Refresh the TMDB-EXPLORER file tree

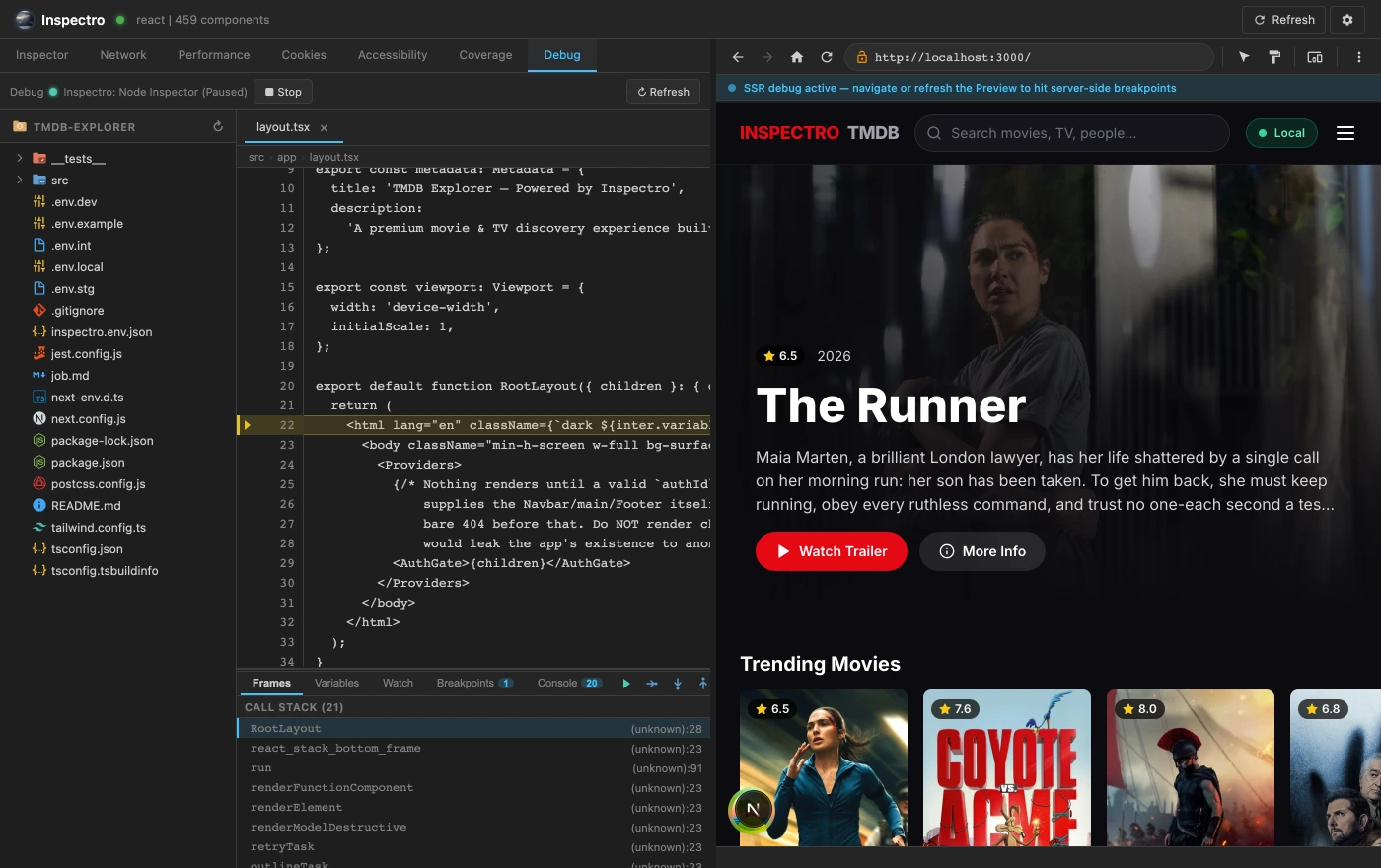point(218,126)
